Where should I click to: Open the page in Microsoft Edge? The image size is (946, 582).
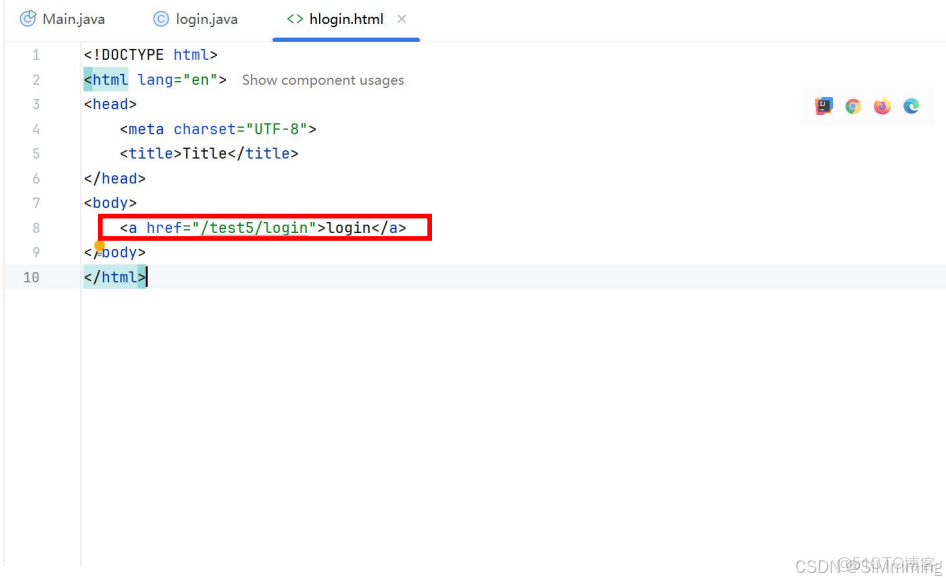(910, 106)
